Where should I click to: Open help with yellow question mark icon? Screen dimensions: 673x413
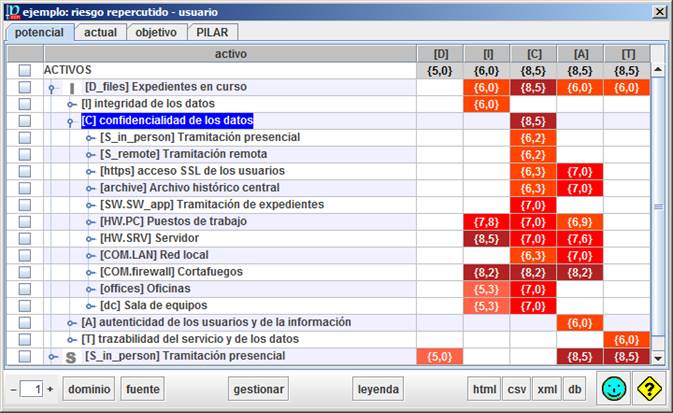[x=650, y=389]
